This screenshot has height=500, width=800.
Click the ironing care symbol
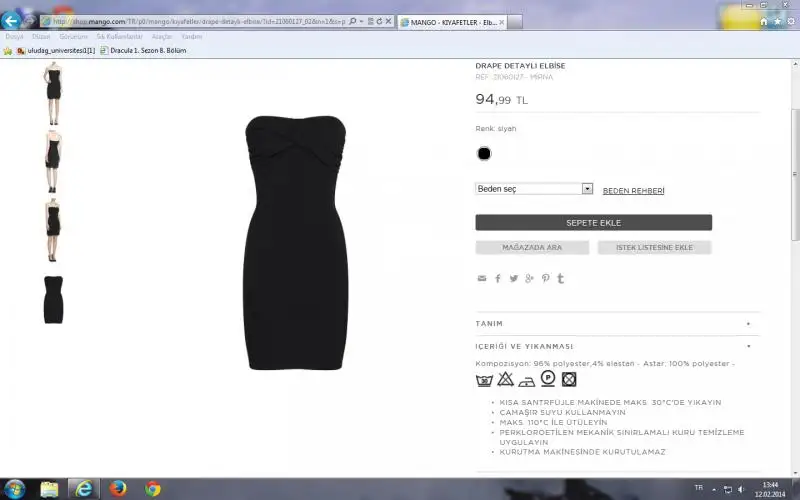[527, 381]
